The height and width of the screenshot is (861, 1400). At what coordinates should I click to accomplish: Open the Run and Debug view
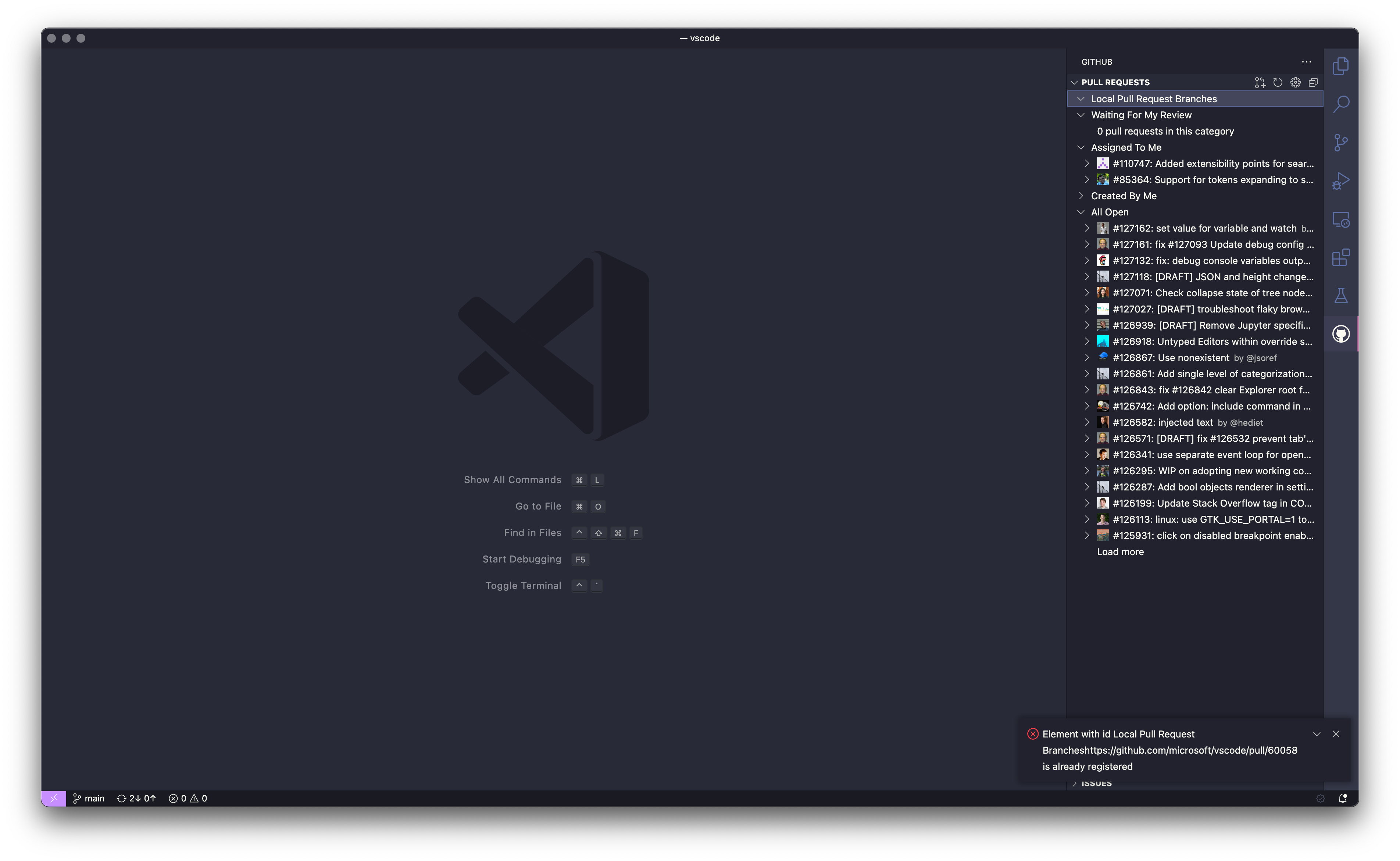1341,181
